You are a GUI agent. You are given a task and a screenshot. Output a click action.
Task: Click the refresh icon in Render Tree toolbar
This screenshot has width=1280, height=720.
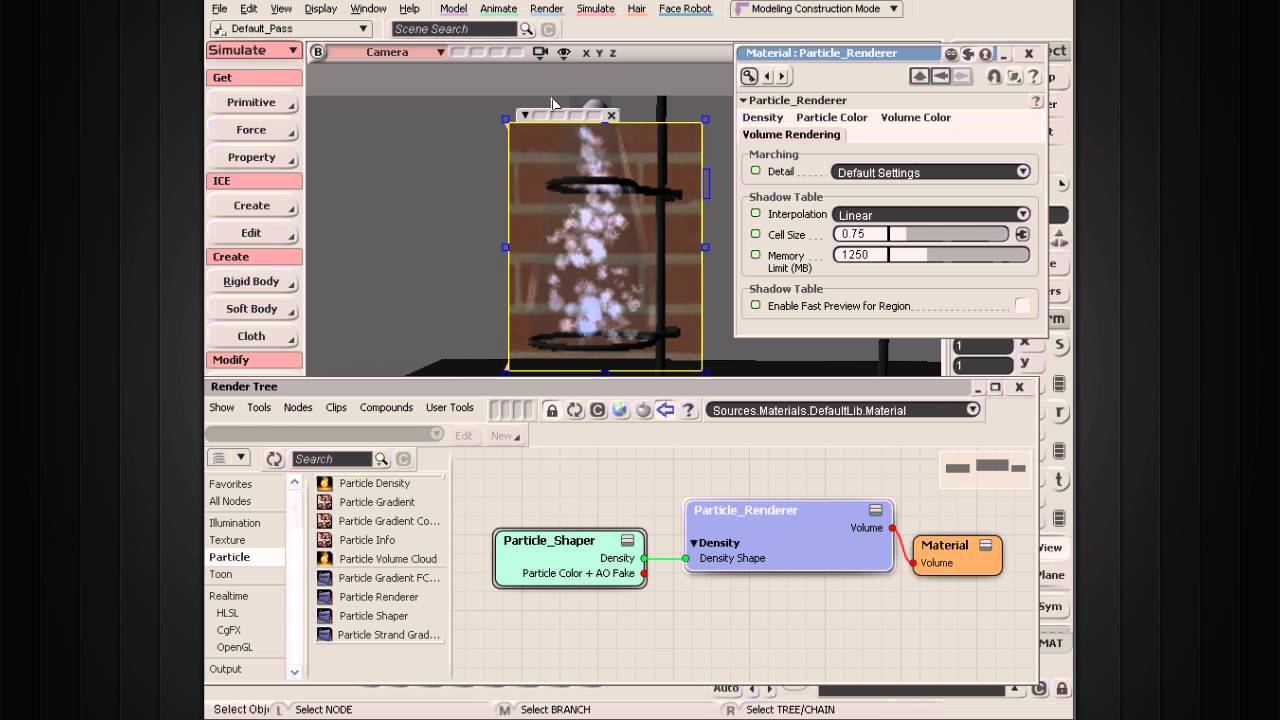pos(574,410)
